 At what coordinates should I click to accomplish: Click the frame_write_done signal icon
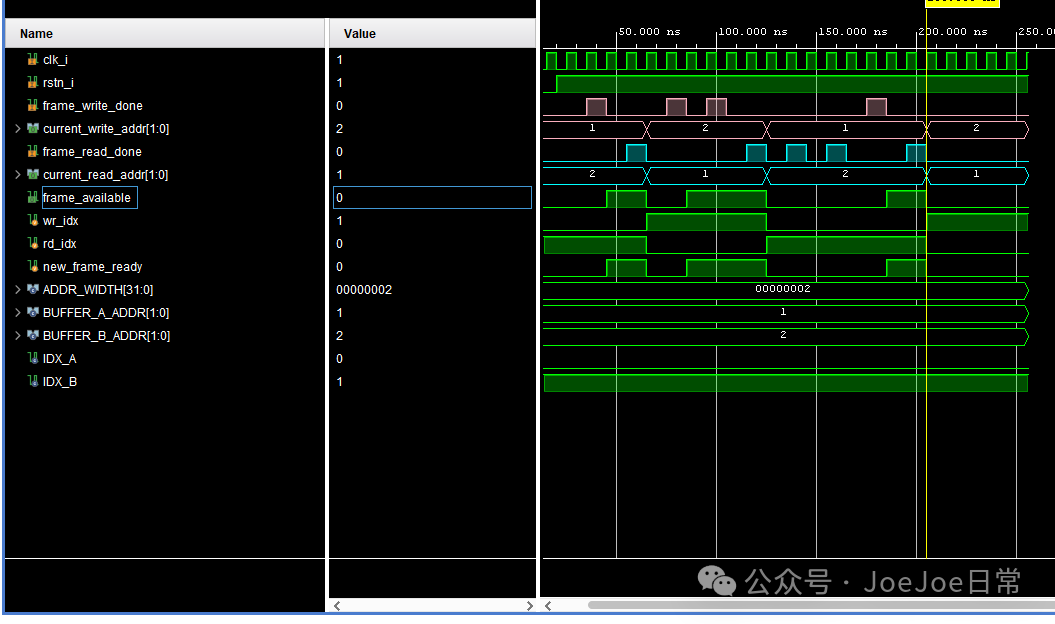(x=32, y=105)
